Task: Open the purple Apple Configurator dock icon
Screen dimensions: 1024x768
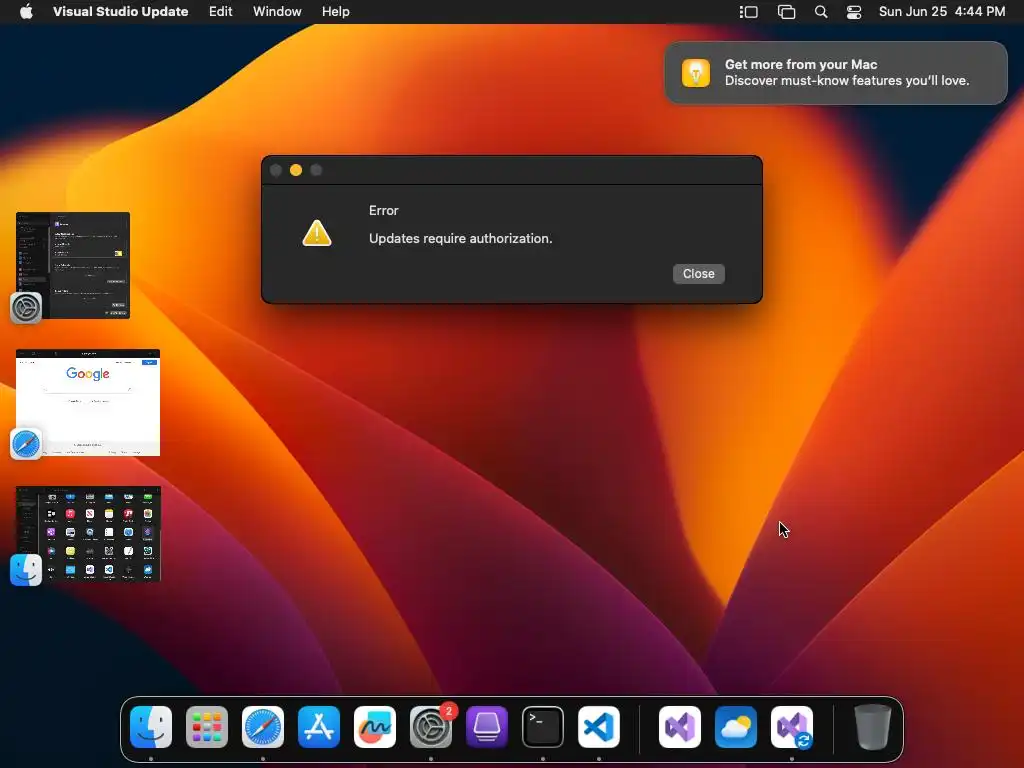Action: pyautogui.click(x=487, y=727)
